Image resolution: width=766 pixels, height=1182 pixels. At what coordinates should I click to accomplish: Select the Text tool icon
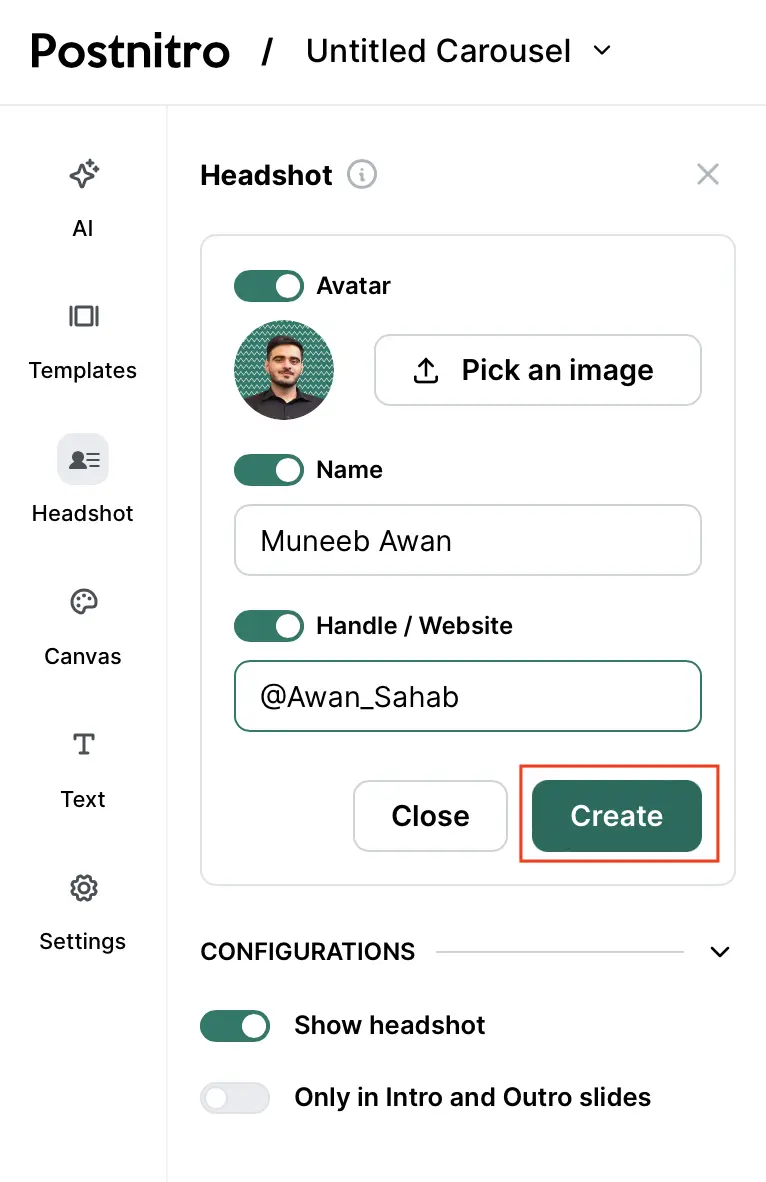click(83, 745)
